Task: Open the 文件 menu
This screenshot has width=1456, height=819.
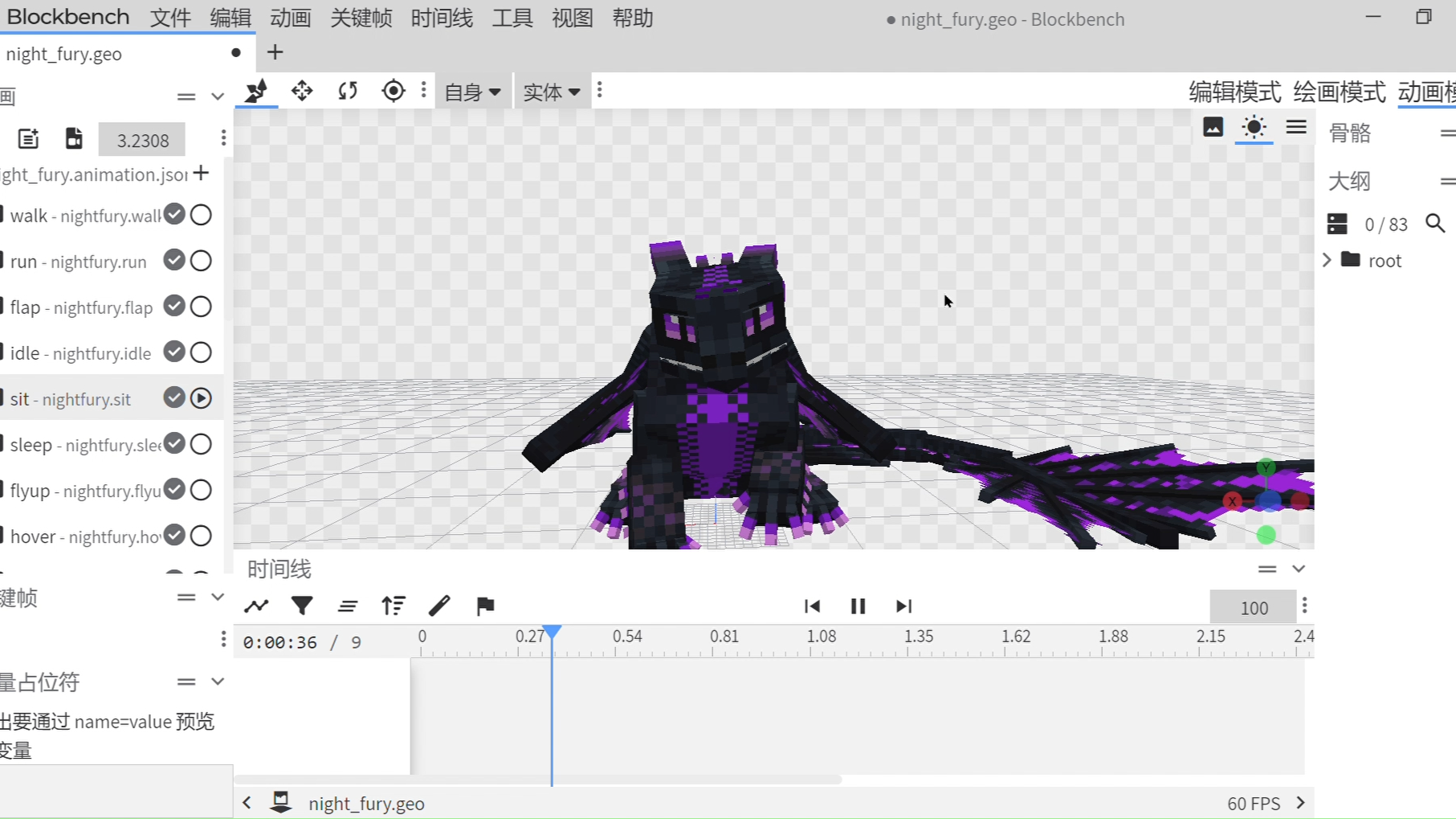Action: tap(171, 18)
